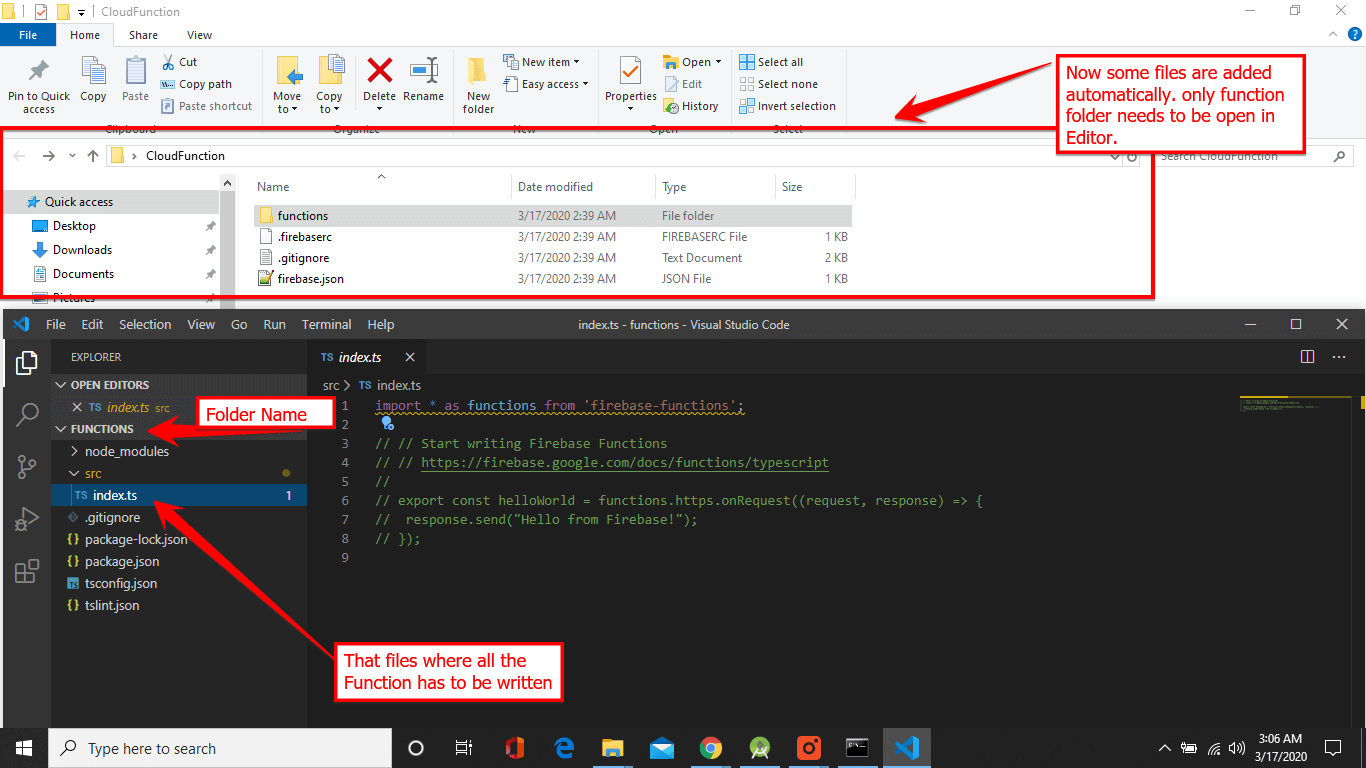Click Select none in ribbon
The height and width of the screenshot is (768, 1366).
778,84
